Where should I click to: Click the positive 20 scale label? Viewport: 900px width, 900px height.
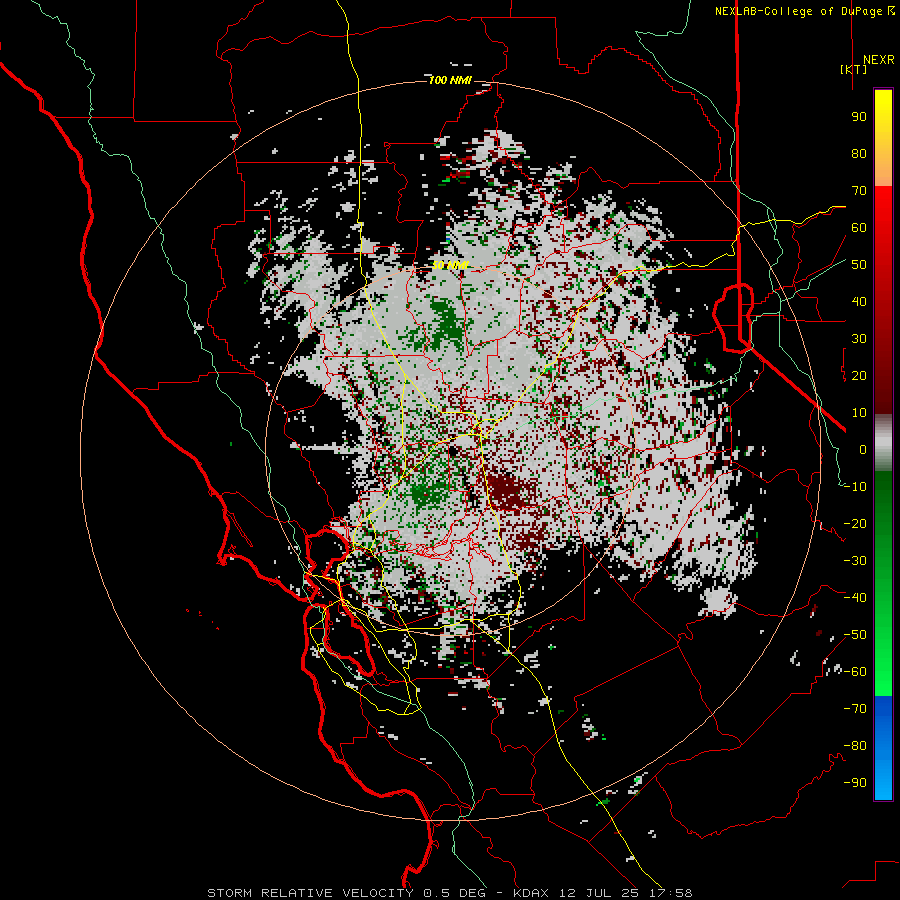click(859, 376)
